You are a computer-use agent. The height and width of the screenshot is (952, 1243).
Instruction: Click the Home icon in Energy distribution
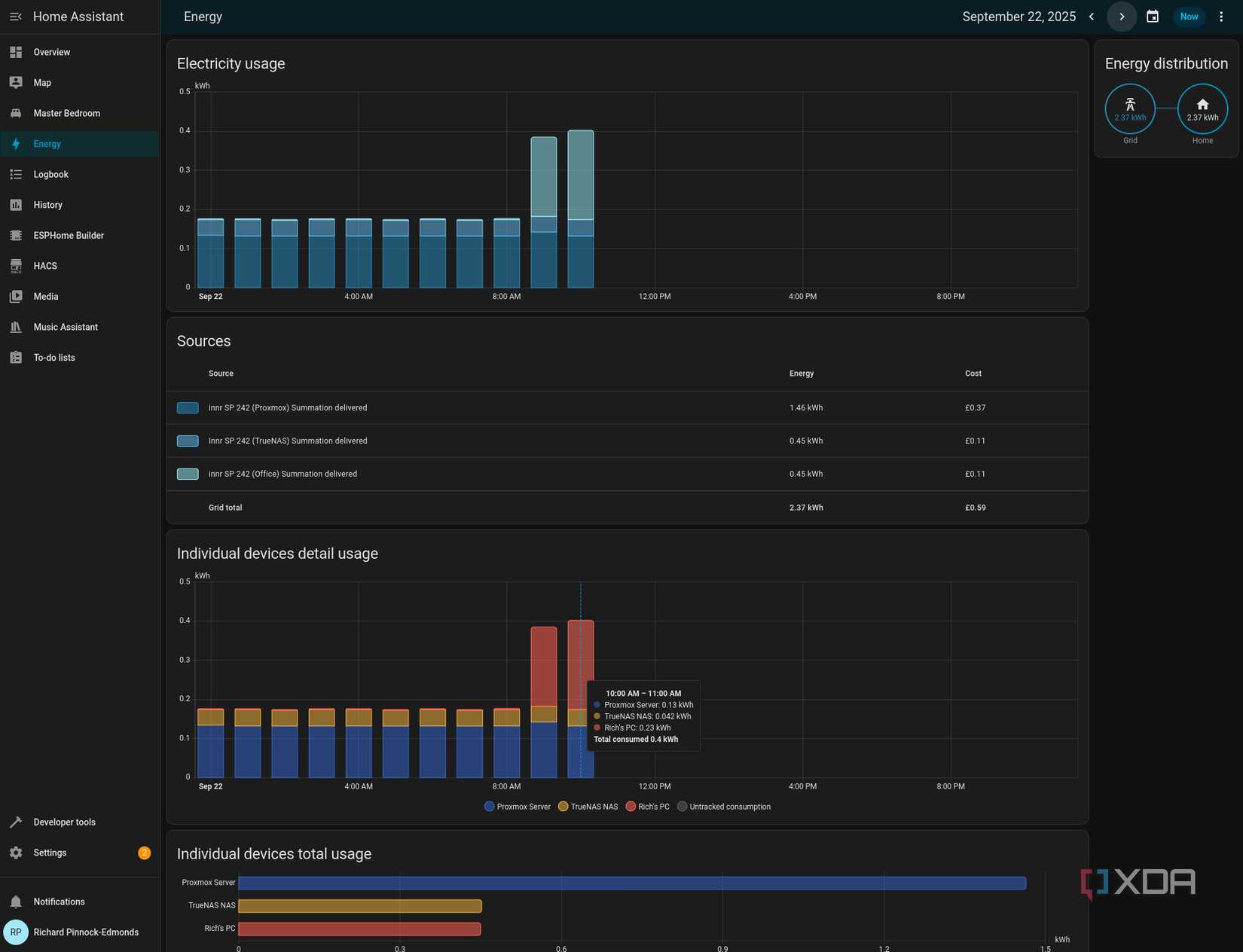[x=1202, y=105]
